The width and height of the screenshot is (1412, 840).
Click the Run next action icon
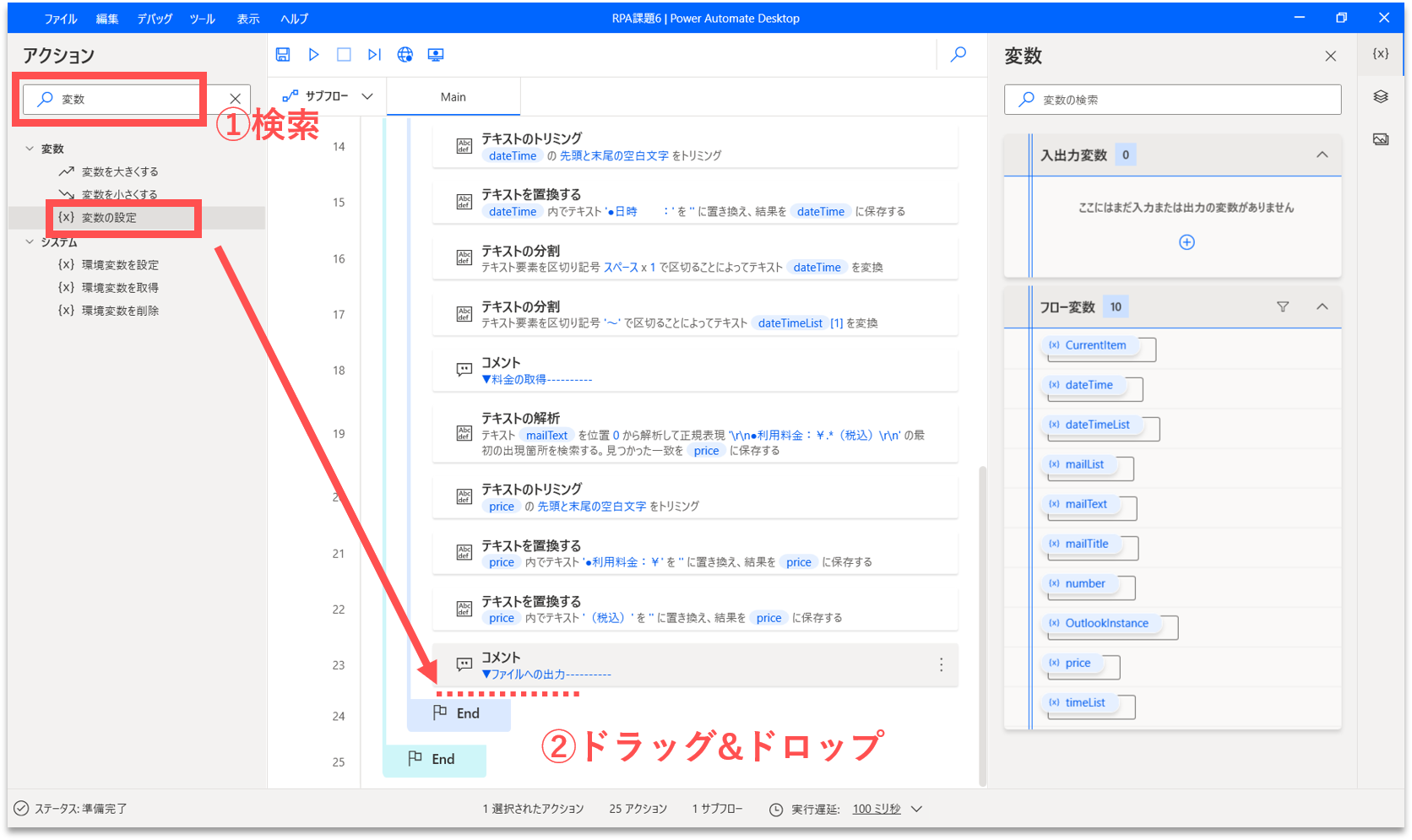(374, 55)
